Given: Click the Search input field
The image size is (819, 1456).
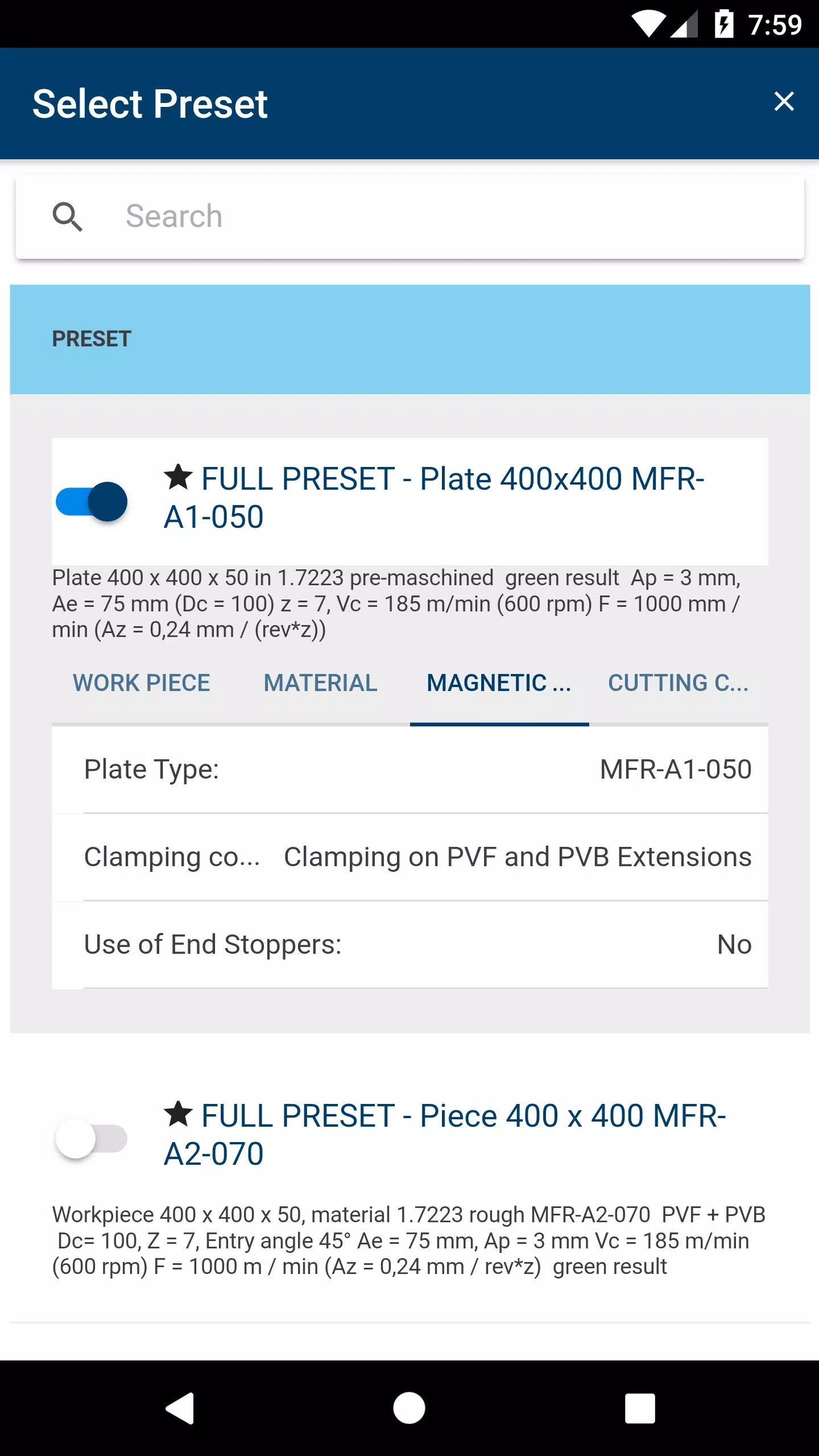Looking at the screenshot, I should 409,217.
